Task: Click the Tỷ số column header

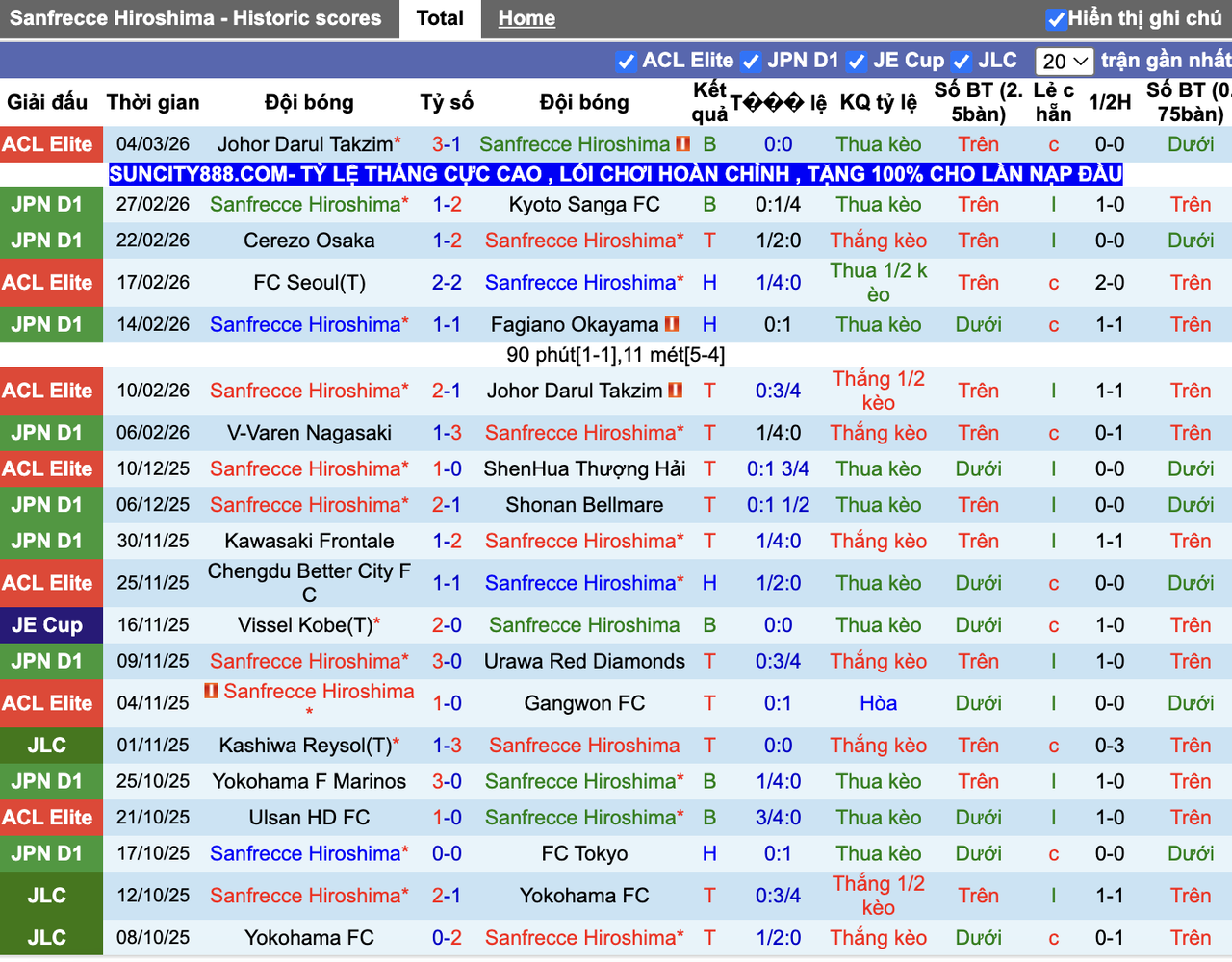Action: pyautogui.click(x=447, y=102)
